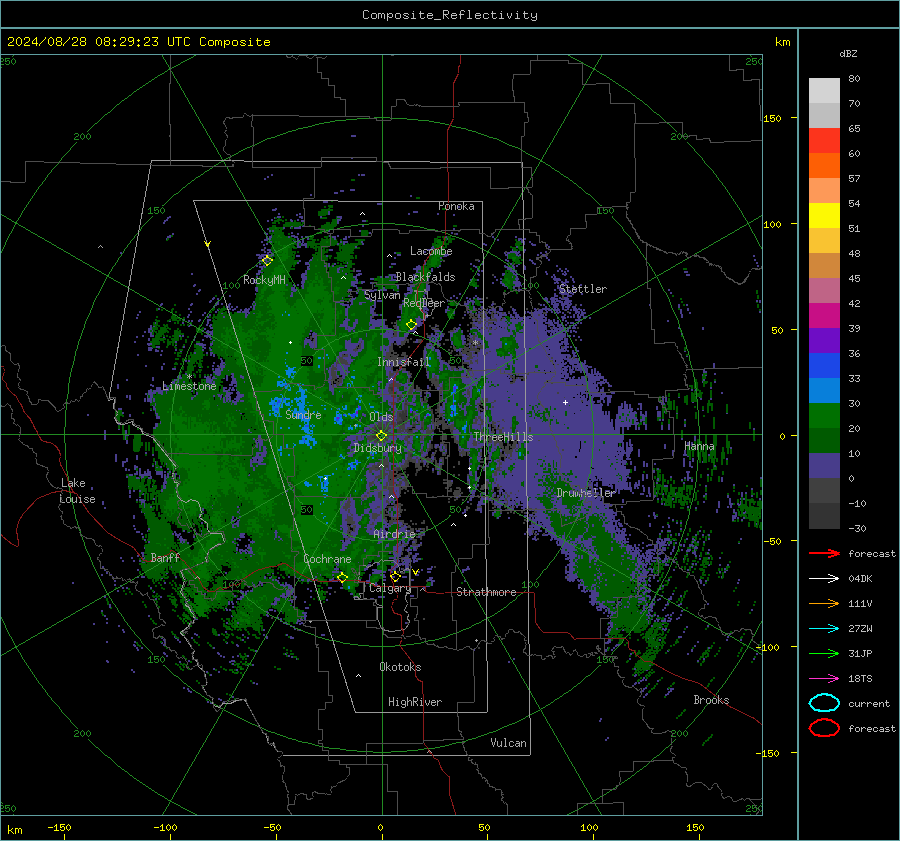
Task: Click the Sundre label
Action: pyautogui.click(x=303, y=414)
